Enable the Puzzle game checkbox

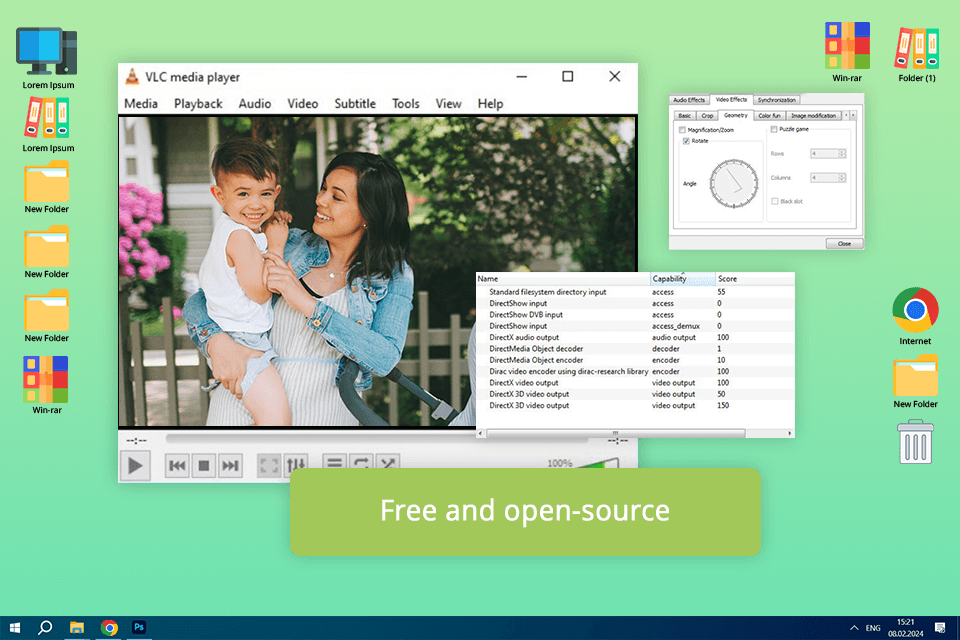[x=774, y=129]
